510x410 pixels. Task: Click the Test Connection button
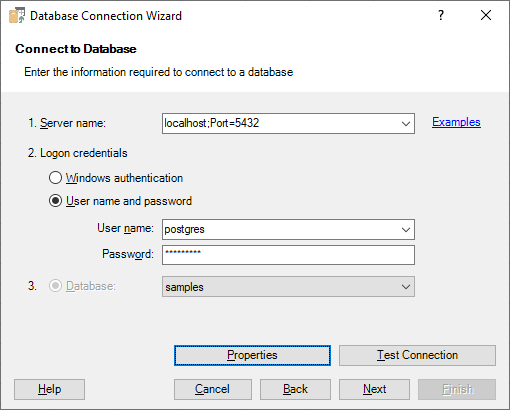coord(417,355)
